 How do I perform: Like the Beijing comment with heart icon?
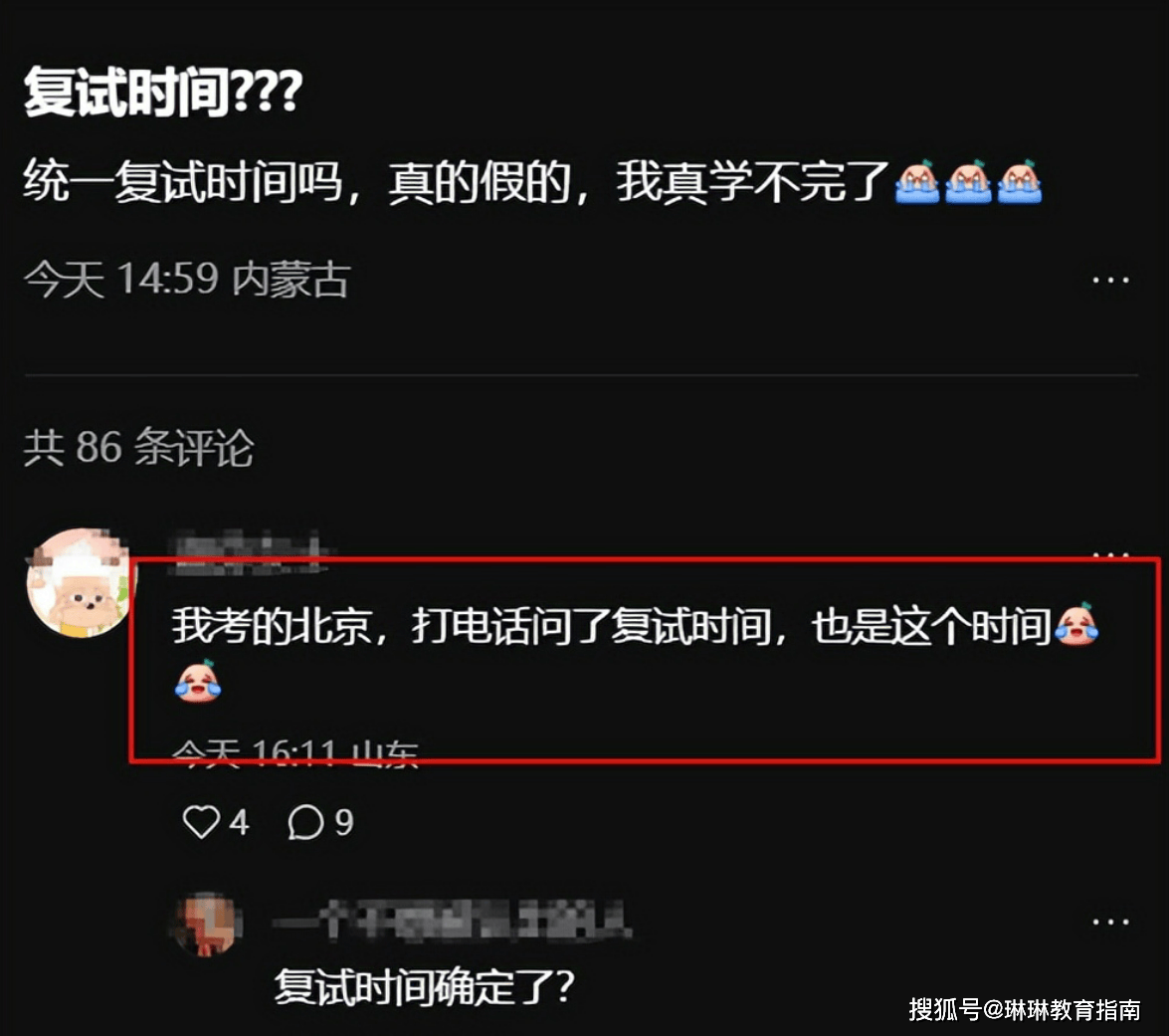point(201,823)
